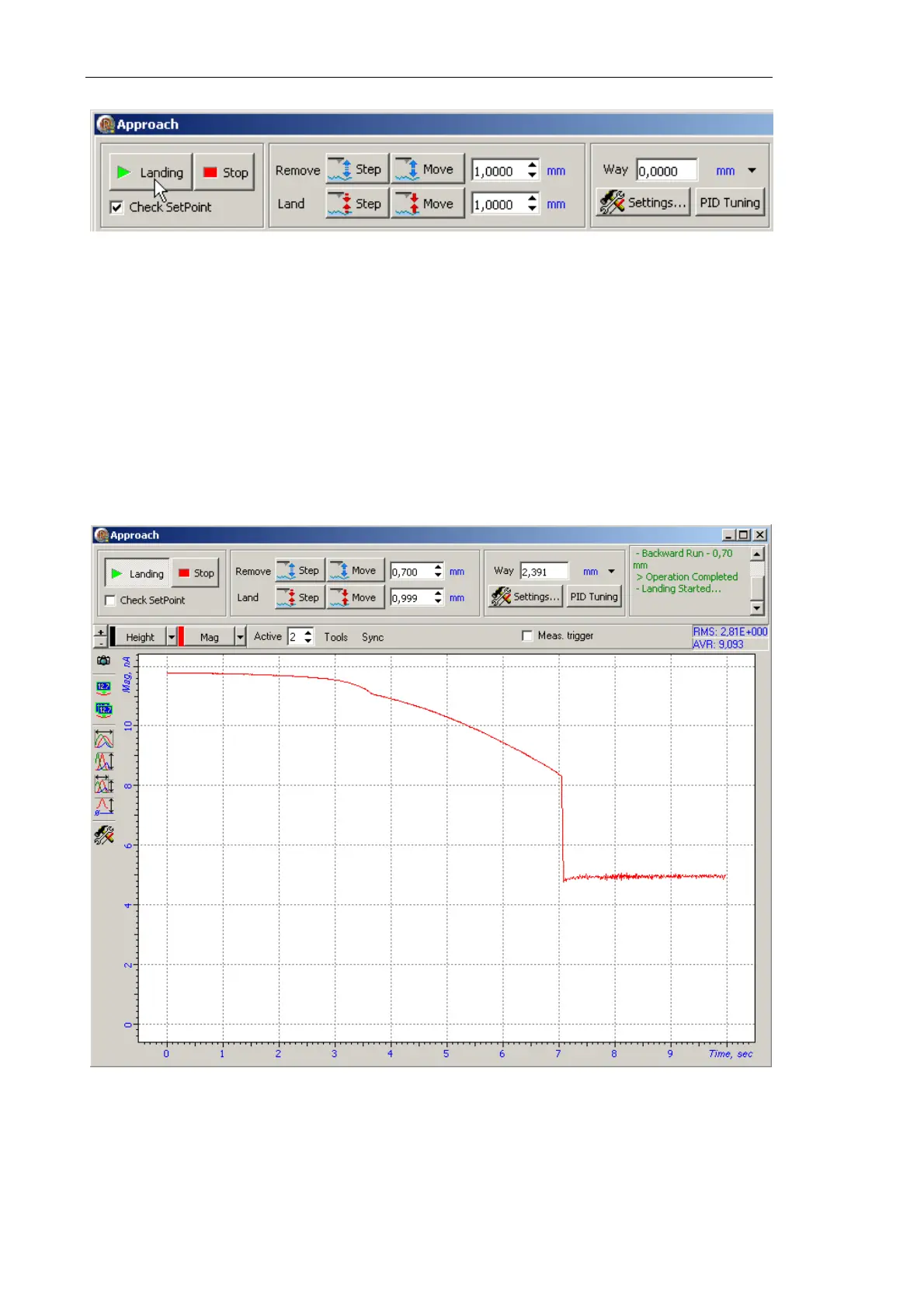
Task: Click log panel scrollbar down arrow
Action: pos(757,607)
